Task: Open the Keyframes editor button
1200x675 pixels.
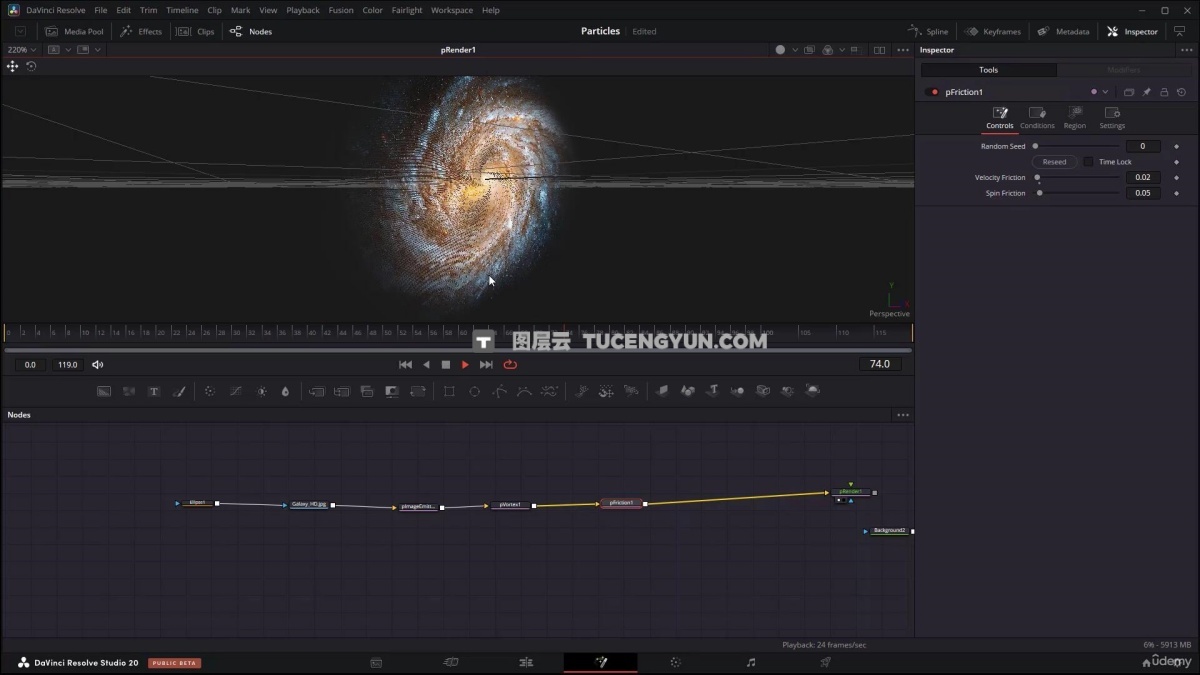Action: coord(992,31)
